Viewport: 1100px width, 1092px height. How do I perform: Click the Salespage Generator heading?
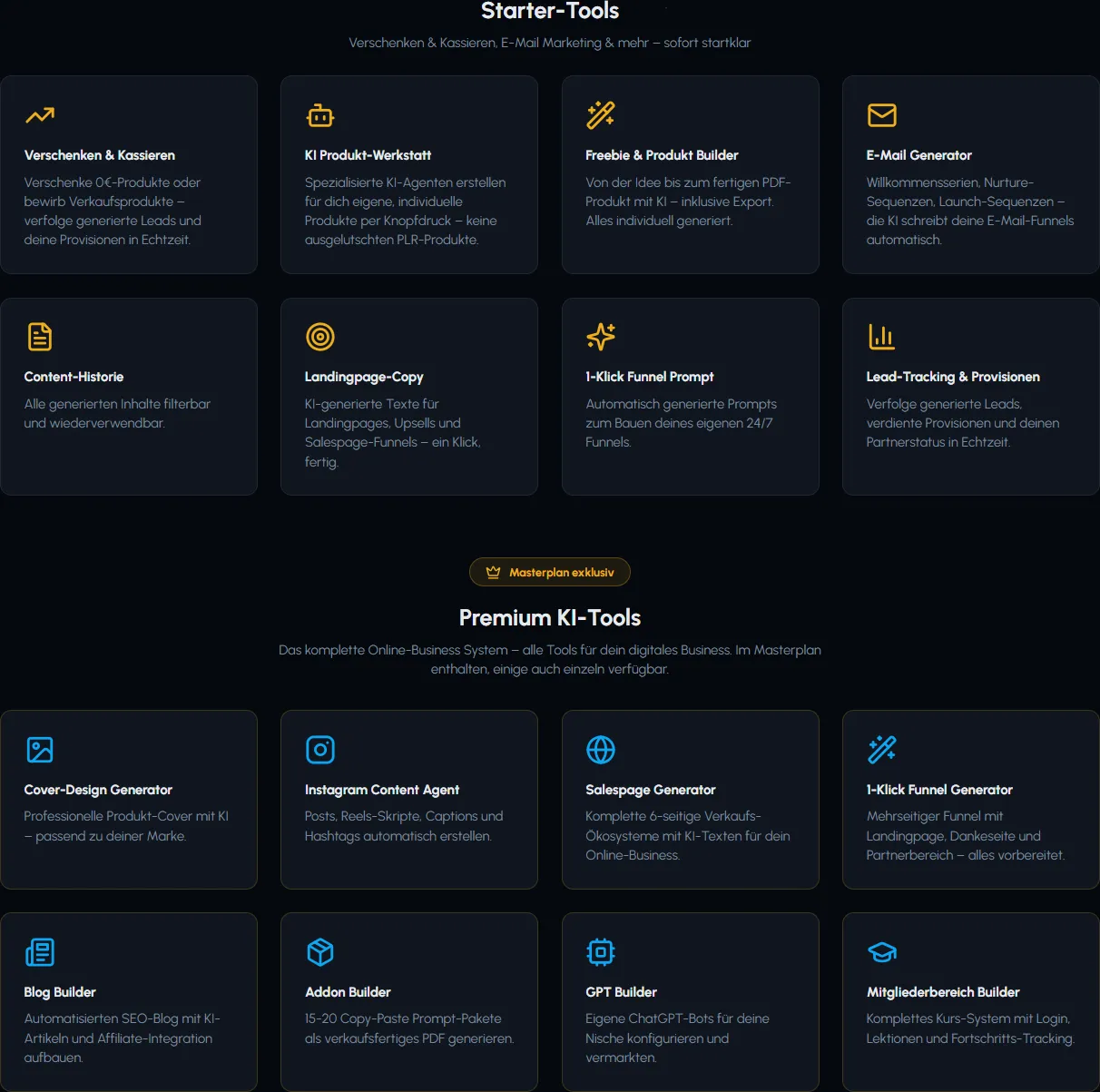(651, 790)
